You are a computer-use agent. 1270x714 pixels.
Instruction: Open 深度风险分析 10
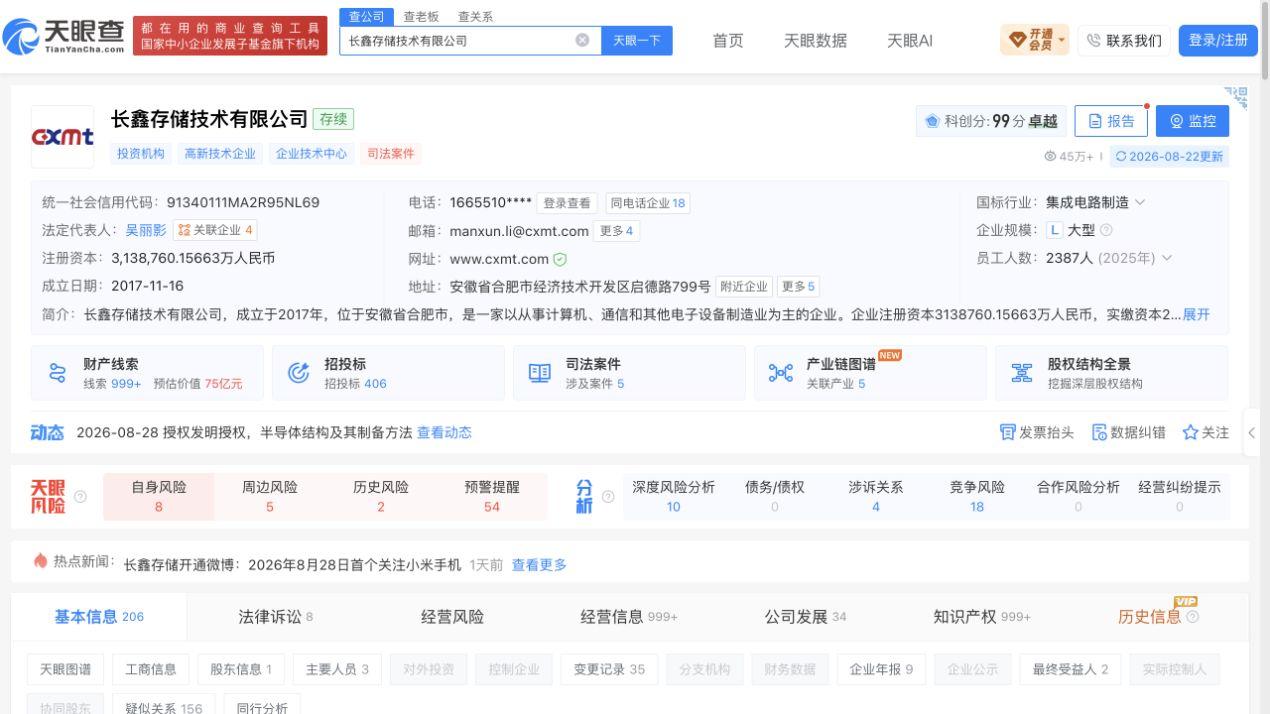[x=673, y=496]
